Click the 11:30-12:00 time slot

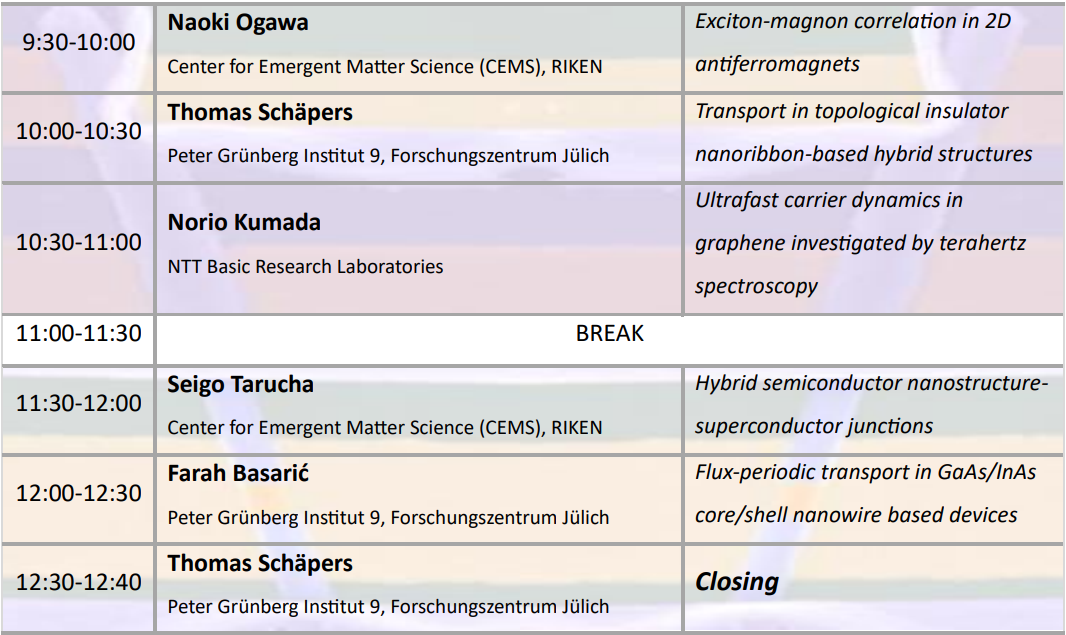point(78,403)
